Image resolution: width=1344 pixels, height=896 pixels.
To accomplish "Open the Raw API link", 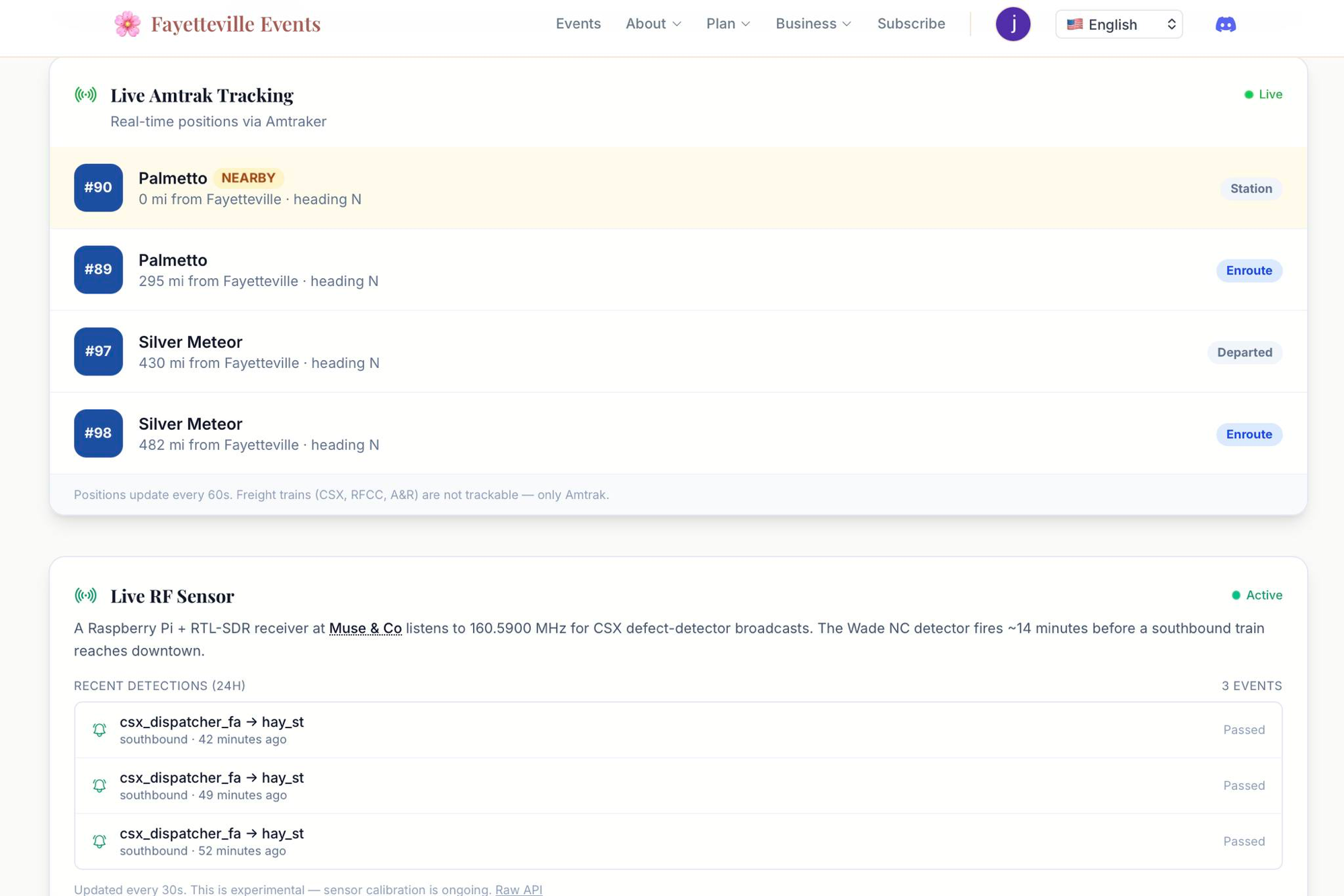I will (x=519, y=889).
